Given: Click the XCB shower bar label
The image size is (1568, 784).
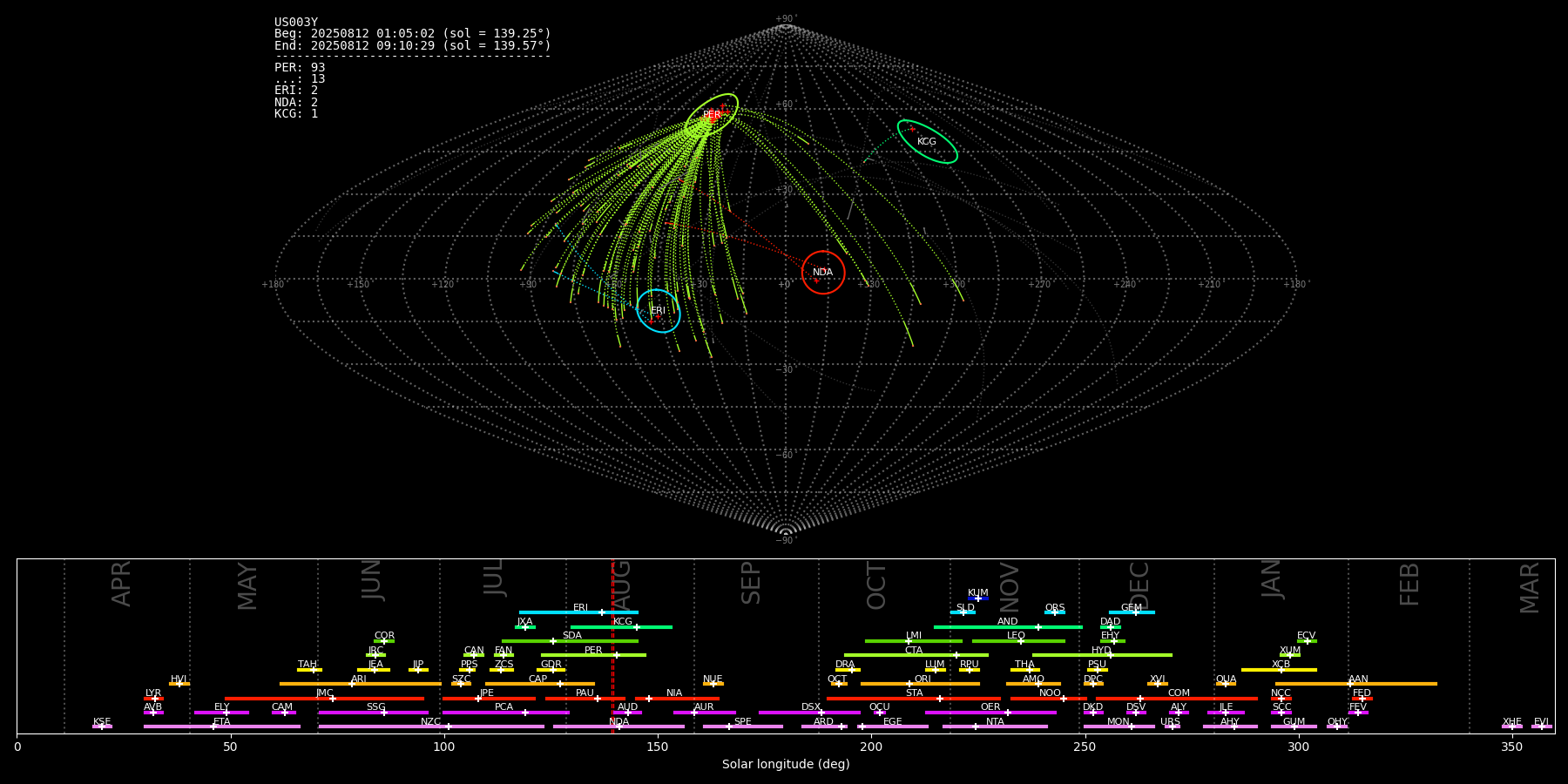Looking at the screenshot, I should [1281, 665].
